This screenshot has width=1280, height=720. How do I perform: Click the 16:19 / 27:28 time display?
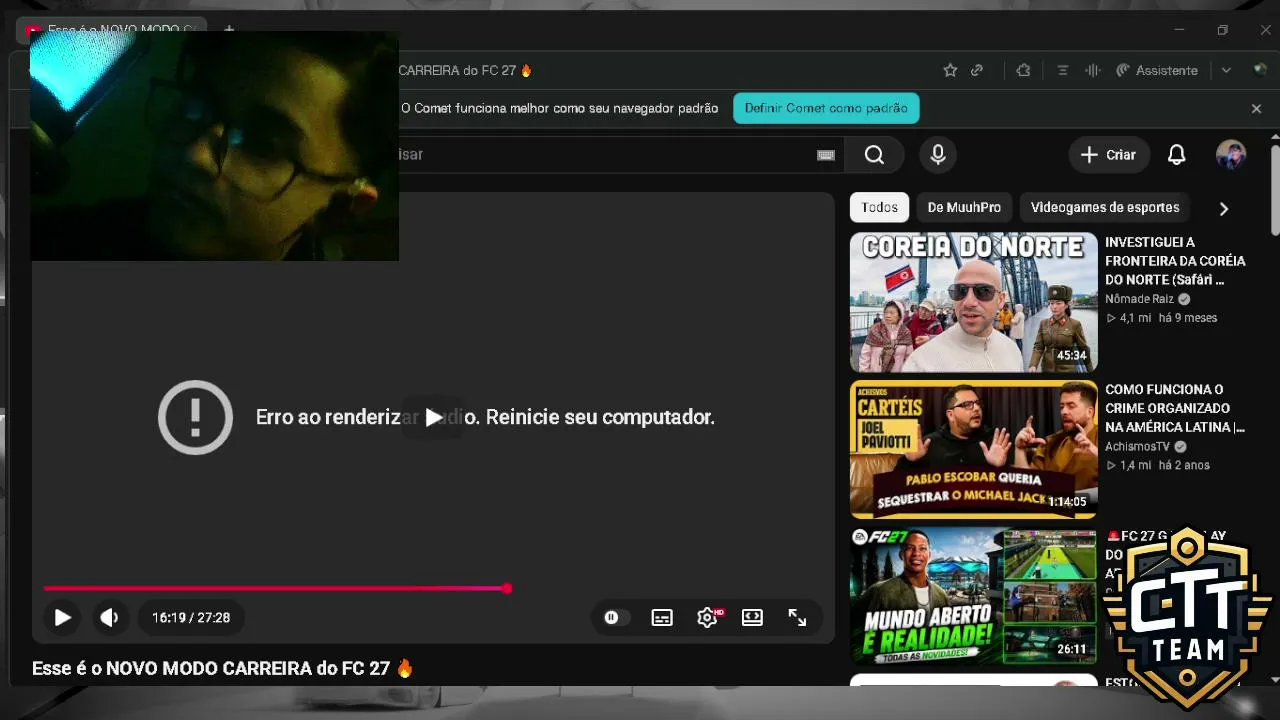[x=191, y=618]
